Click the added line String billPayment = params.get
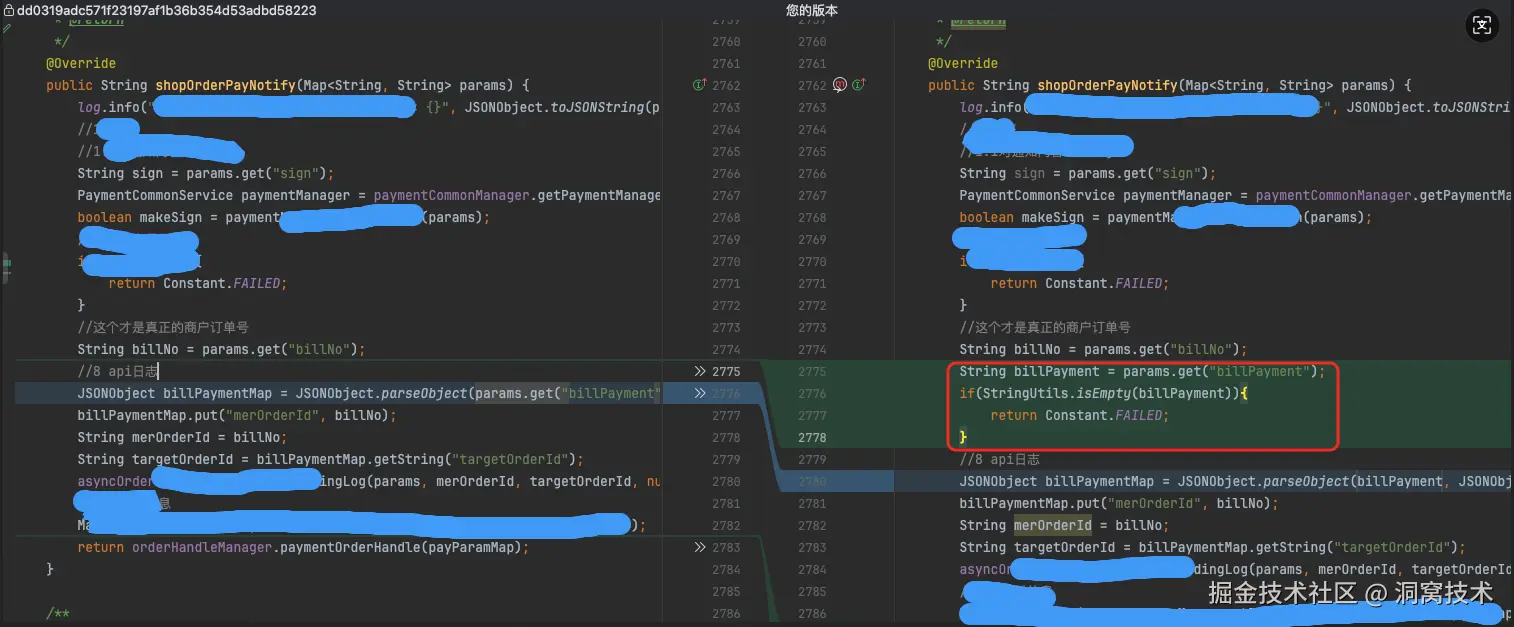 pyautogui.click(x=1142, y=371)
